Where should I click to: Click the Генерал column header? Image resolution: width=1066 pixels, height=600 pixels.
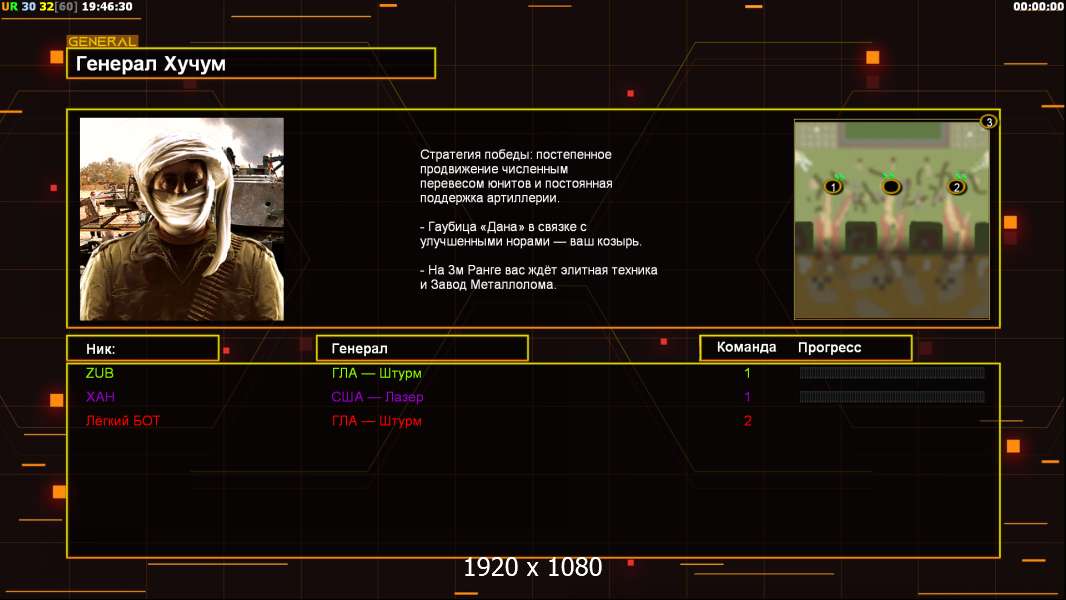coord(422,348)
